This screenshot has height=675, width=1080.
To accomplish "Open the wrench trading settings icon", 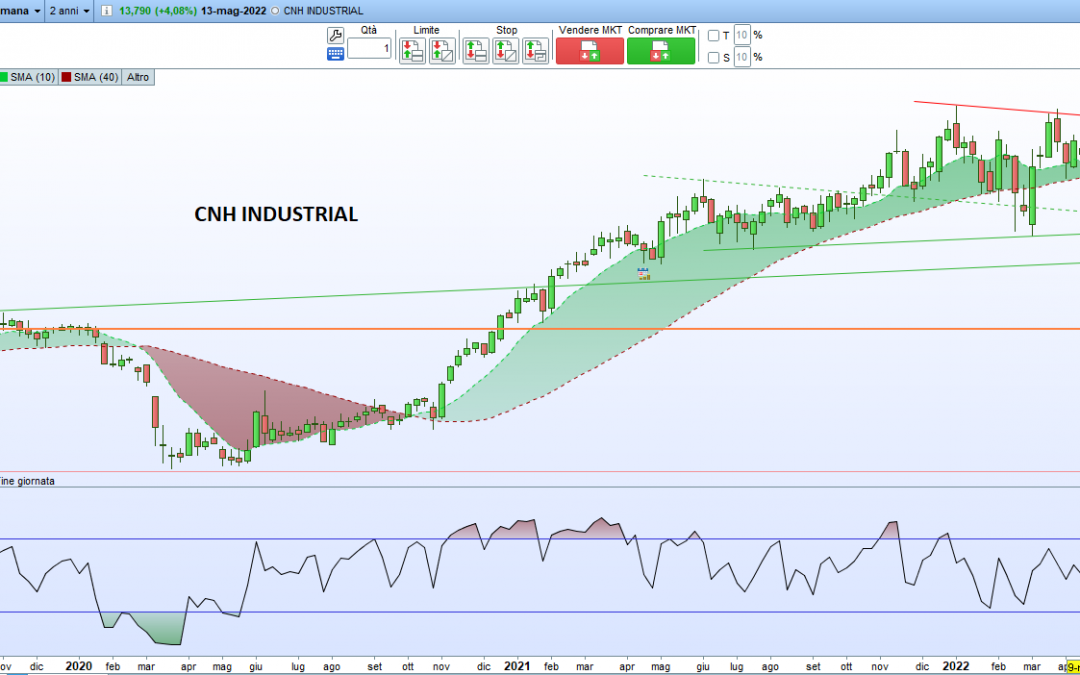I will 335,36.
